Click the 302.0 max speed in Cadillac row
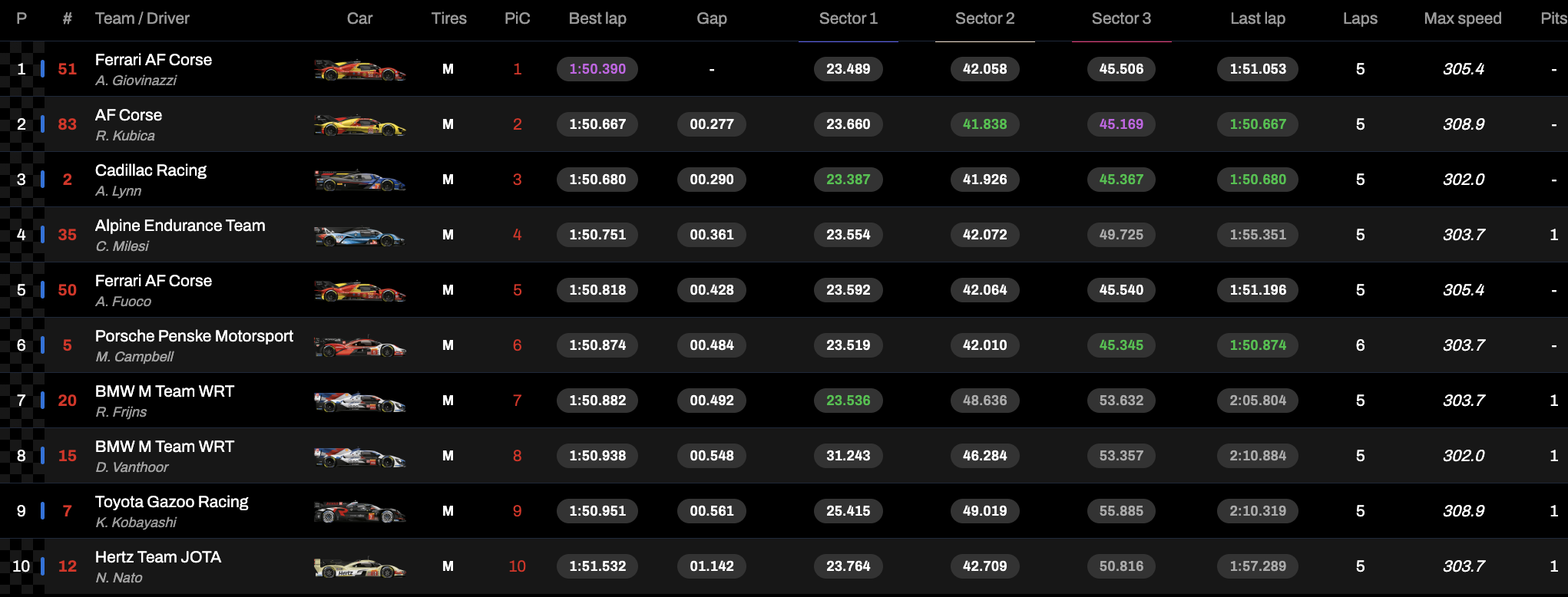 pos(1464,180)
